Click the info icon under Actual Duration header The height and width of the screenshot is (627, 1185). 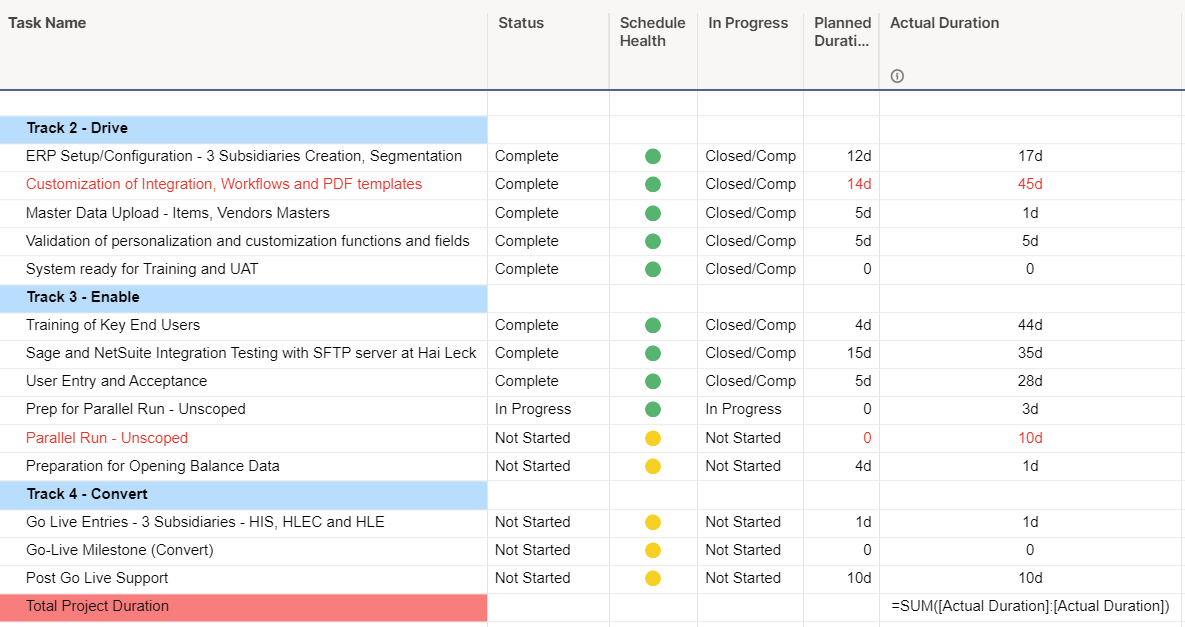pos(896,75)
